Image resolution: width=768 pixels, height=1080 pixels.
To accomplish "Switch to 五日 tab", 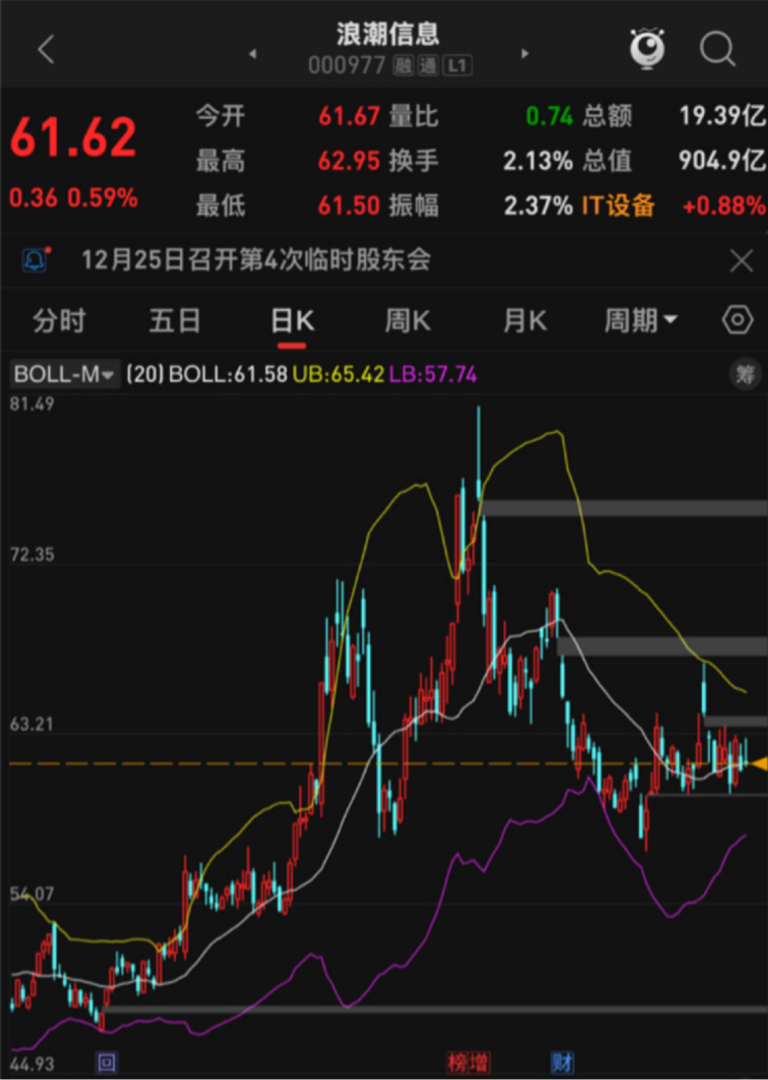I will click(x=175, y=321).
